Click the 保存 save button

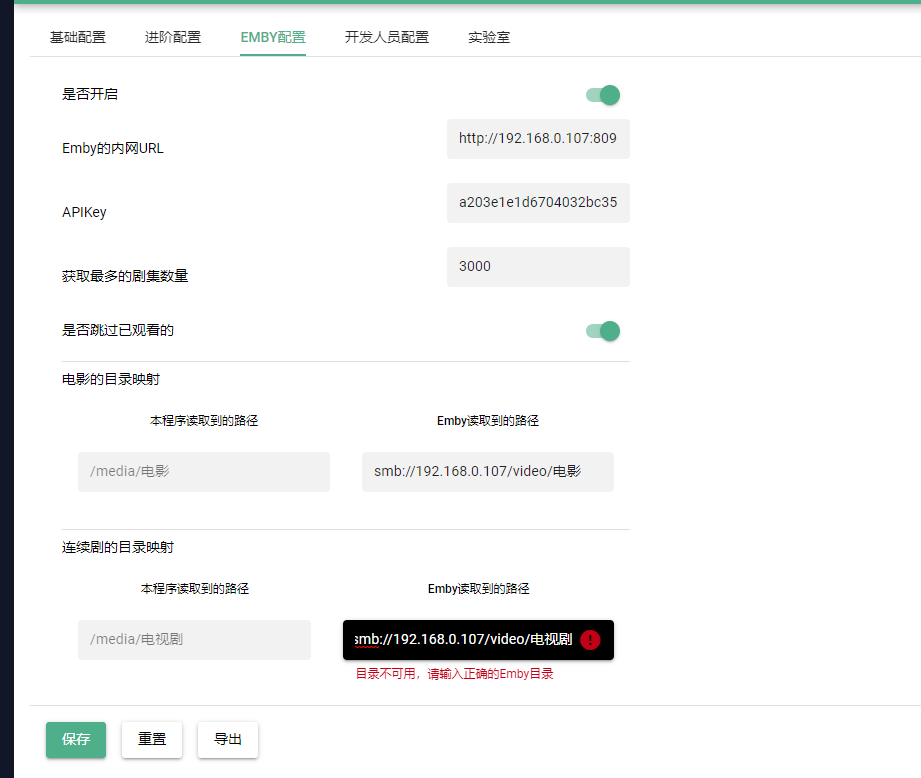[x=75, y=740]
